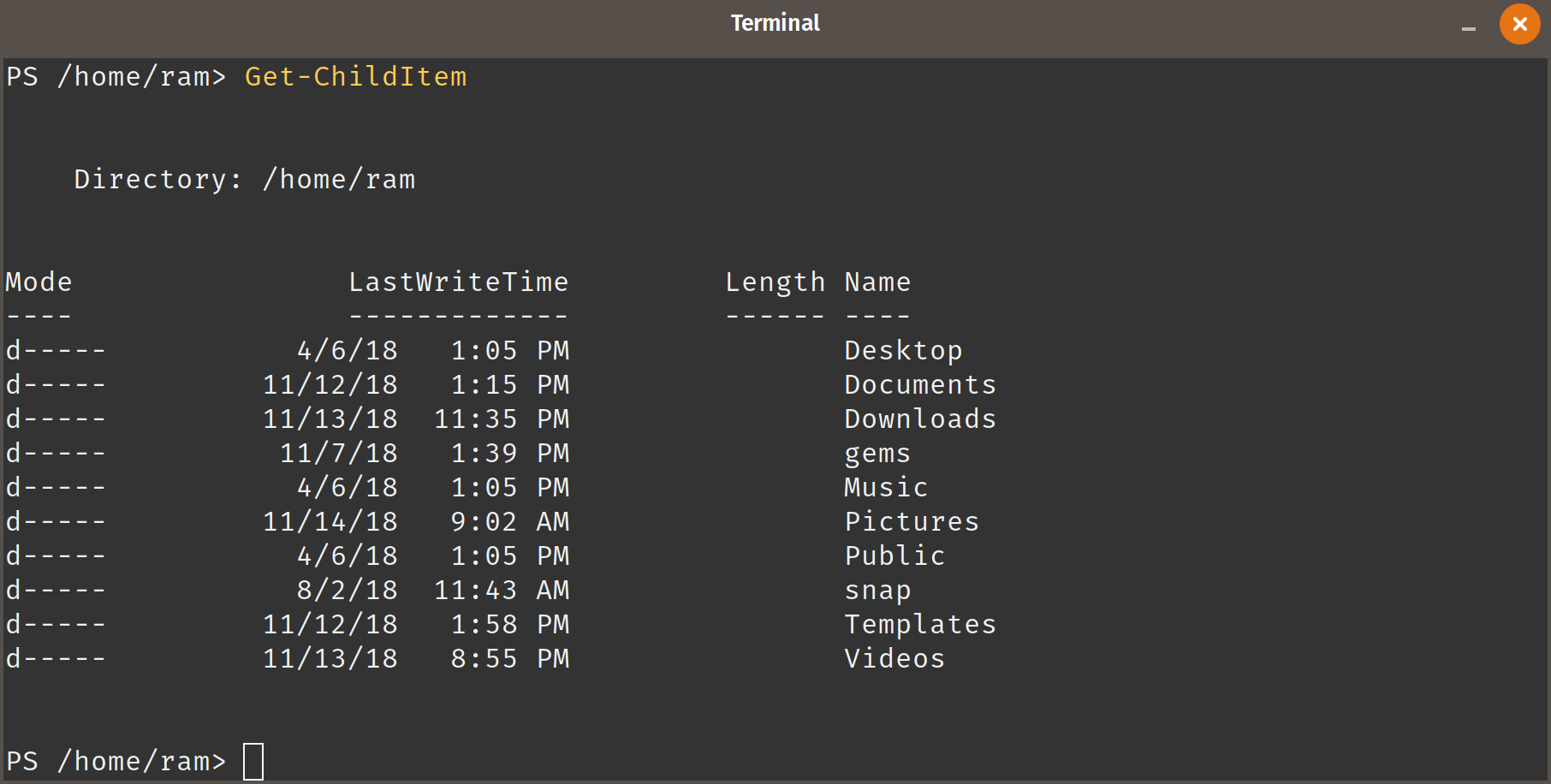Click the 8/2/18 date for snap

348,591
